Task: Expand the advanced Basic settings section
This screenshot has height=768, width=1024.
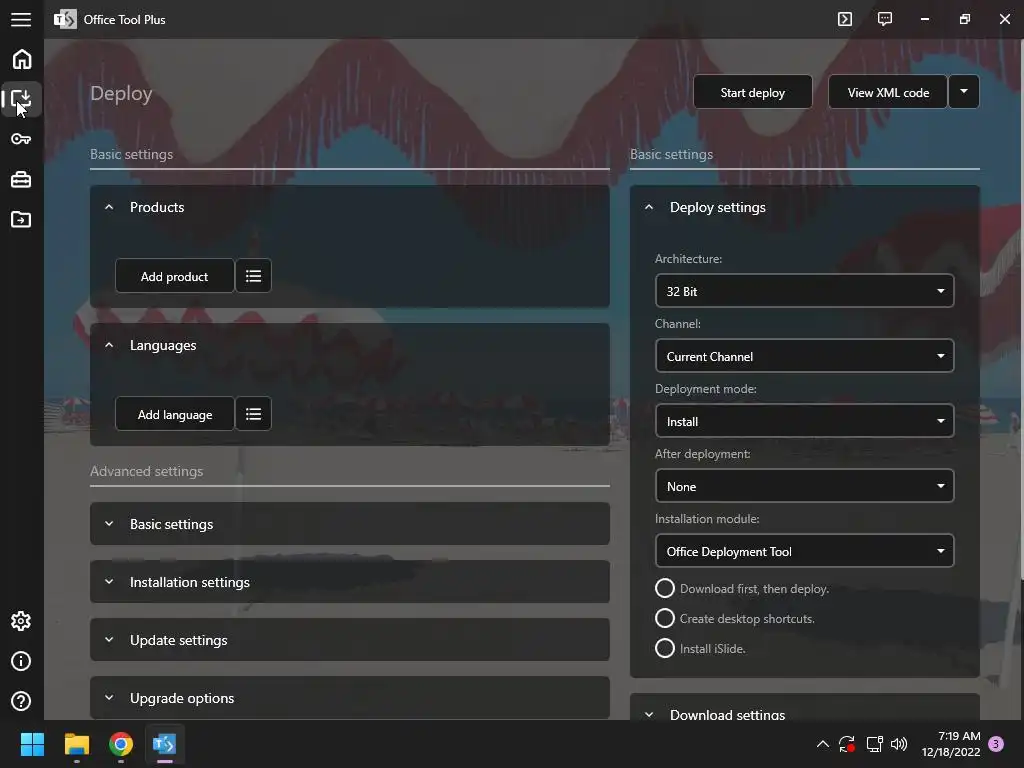Action: [350, 524]
